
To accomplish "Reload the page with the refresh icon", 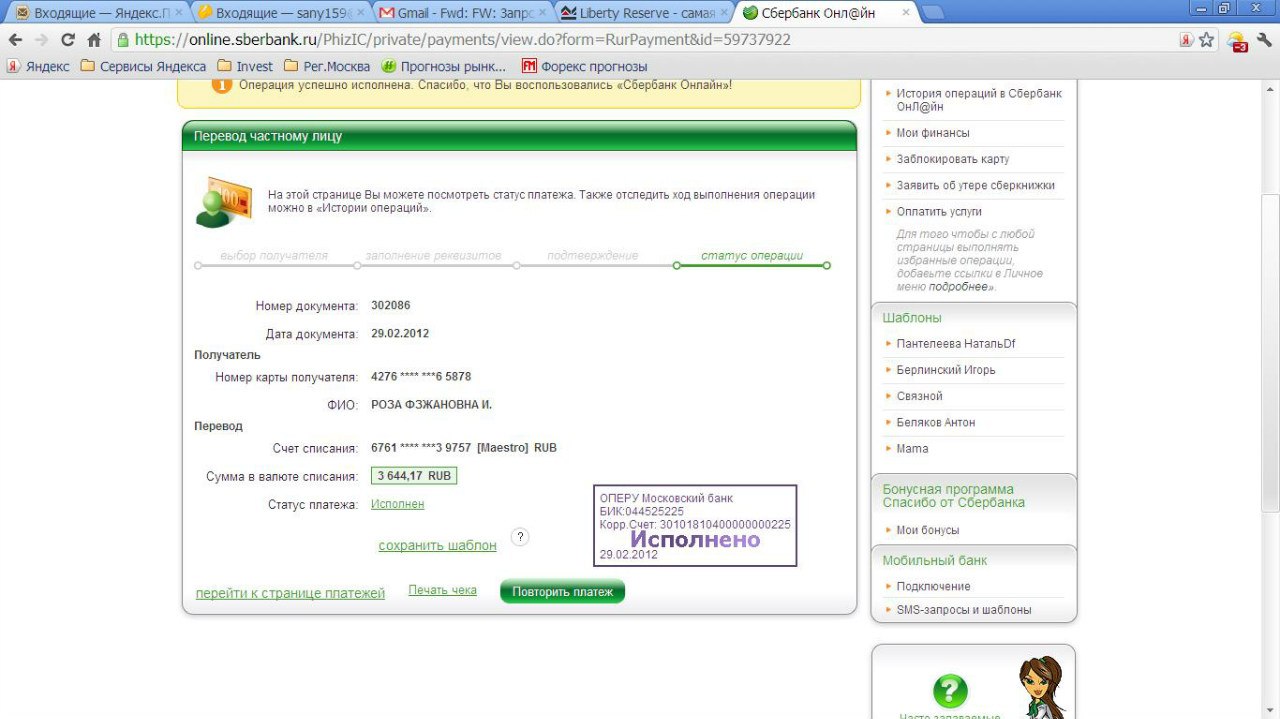I will tap(68, 40).
